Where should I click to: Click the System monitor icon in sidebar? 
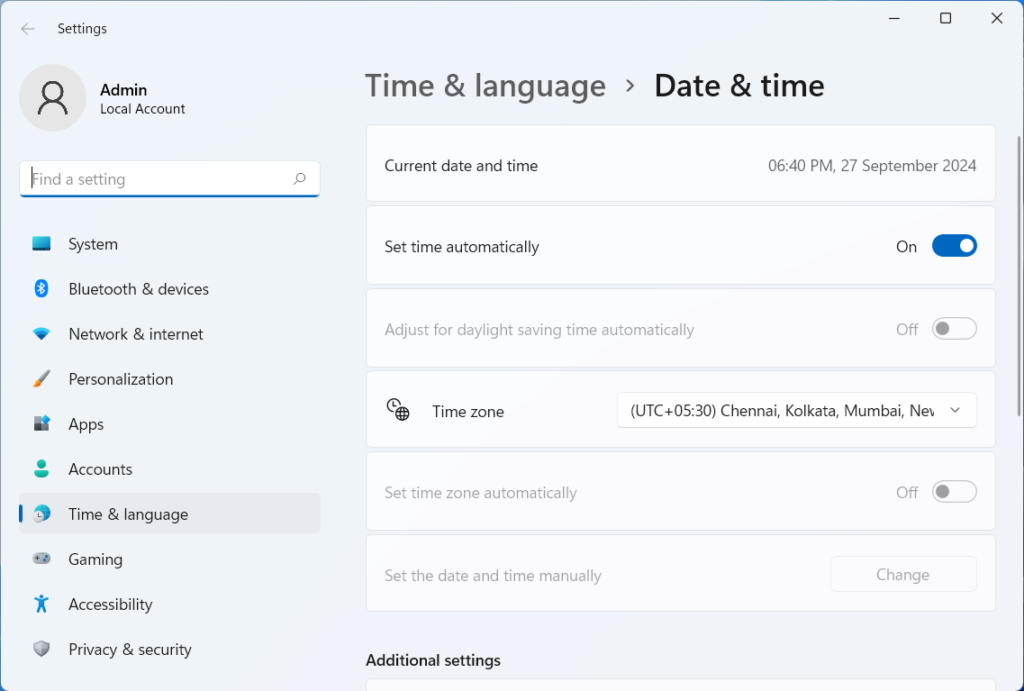pyautogui.click(x=41, y=244)
